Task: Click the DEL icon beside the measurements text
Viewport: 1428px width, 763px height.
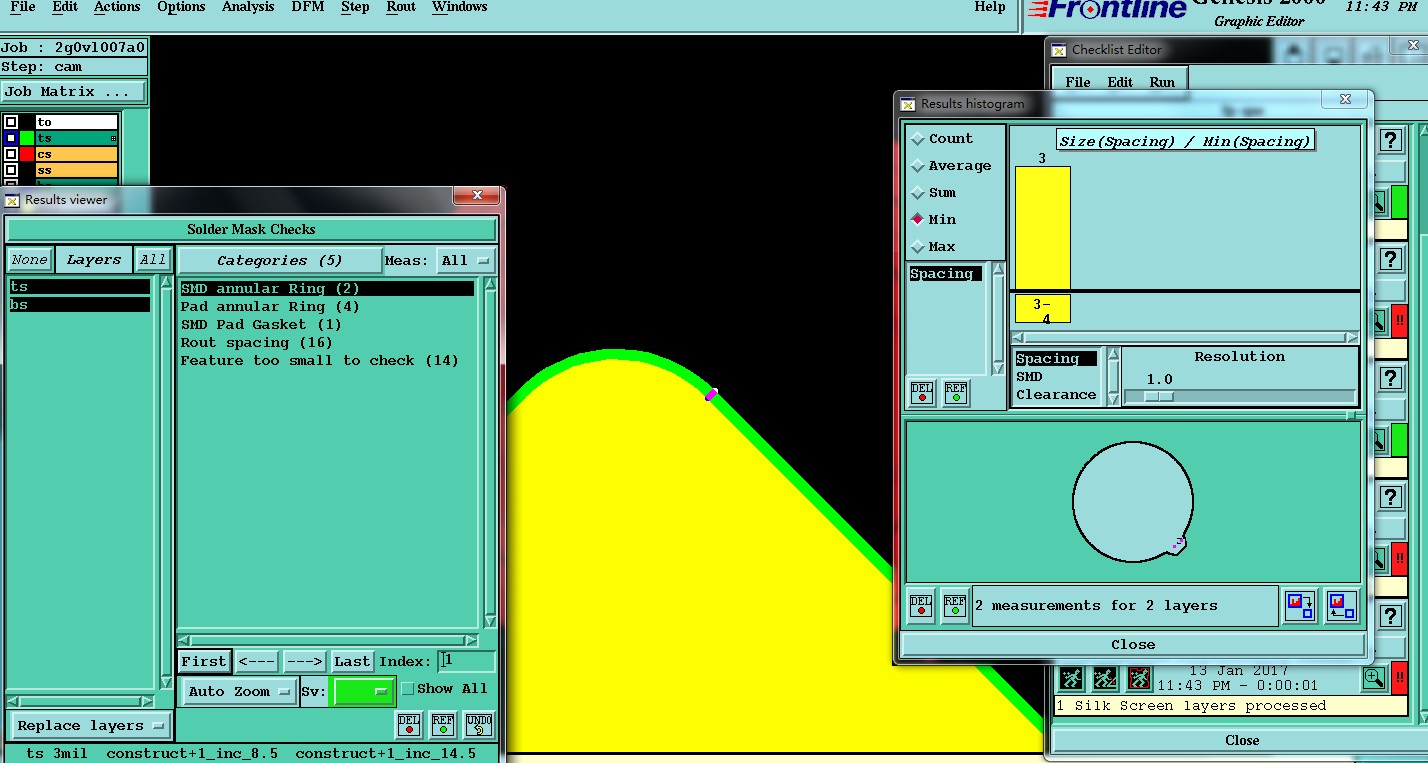Action: (x=921, y=606)
